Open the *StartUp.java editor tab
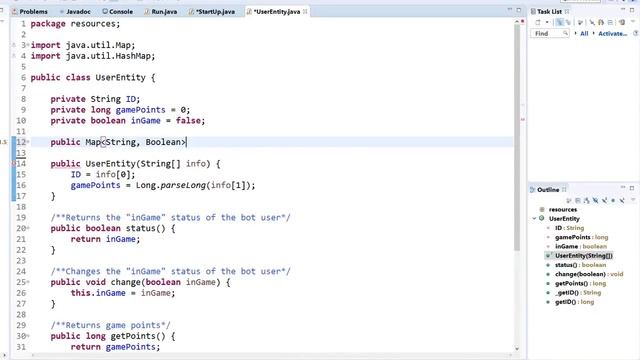Screen dimensions: 640x360 coord(212,11)
